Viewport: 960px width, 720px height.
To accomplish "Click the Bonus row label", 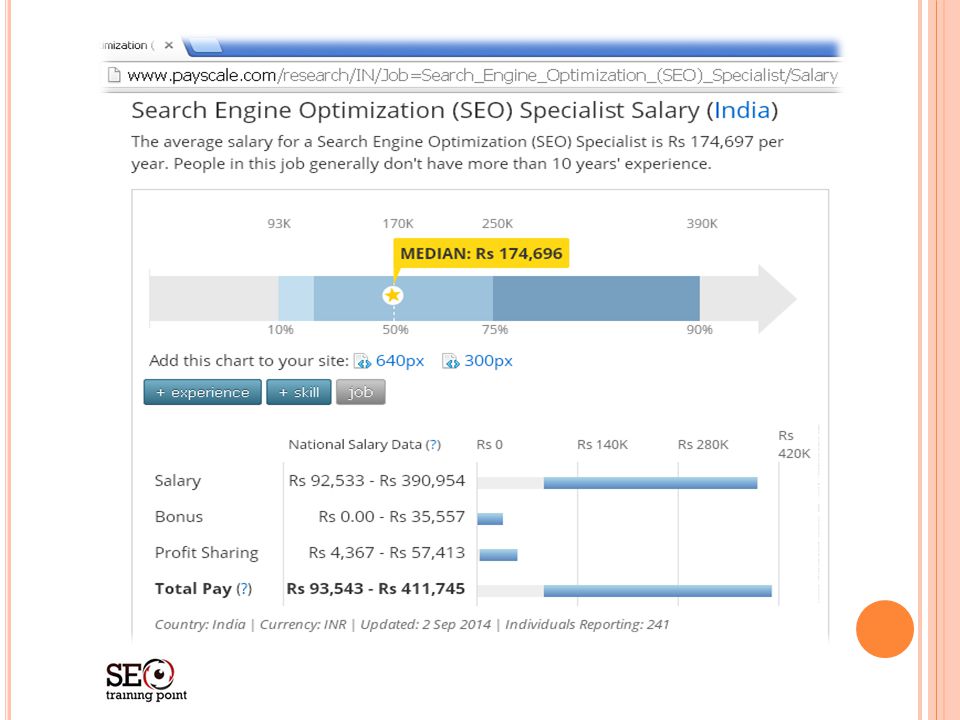I will pyautogui.click(x=179, y=517).
